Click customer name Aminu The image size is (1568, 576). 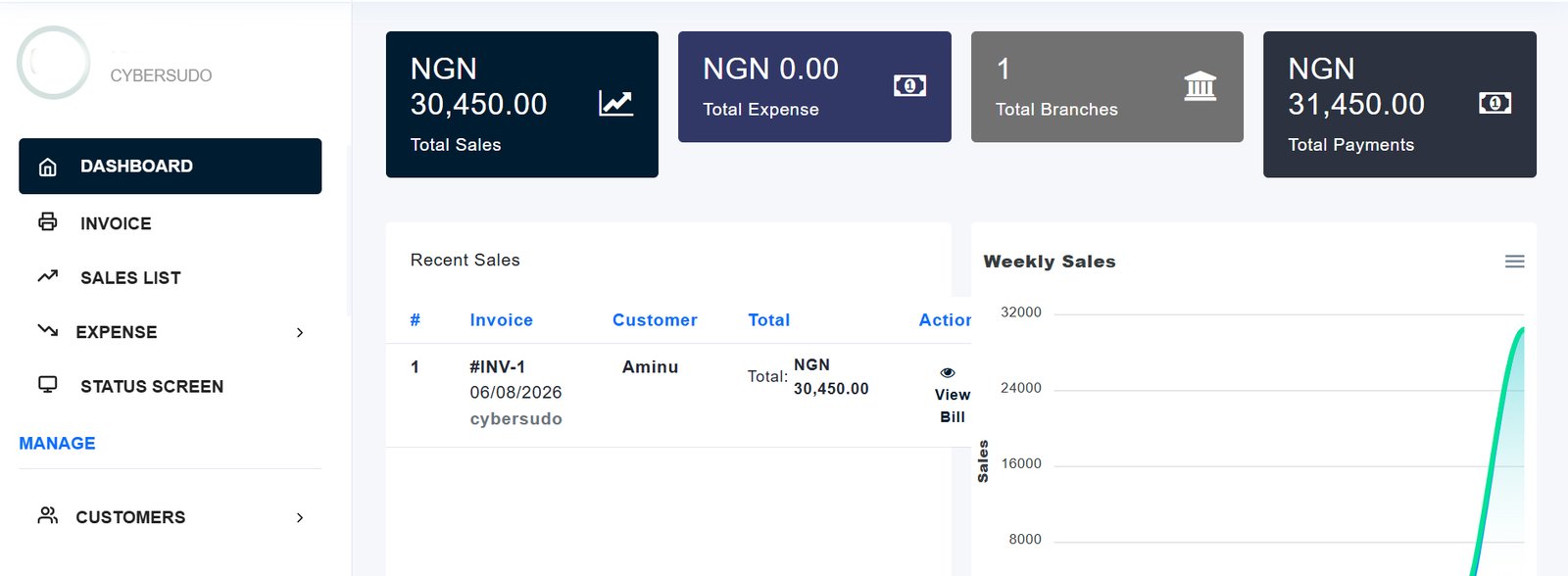point(650,367)
